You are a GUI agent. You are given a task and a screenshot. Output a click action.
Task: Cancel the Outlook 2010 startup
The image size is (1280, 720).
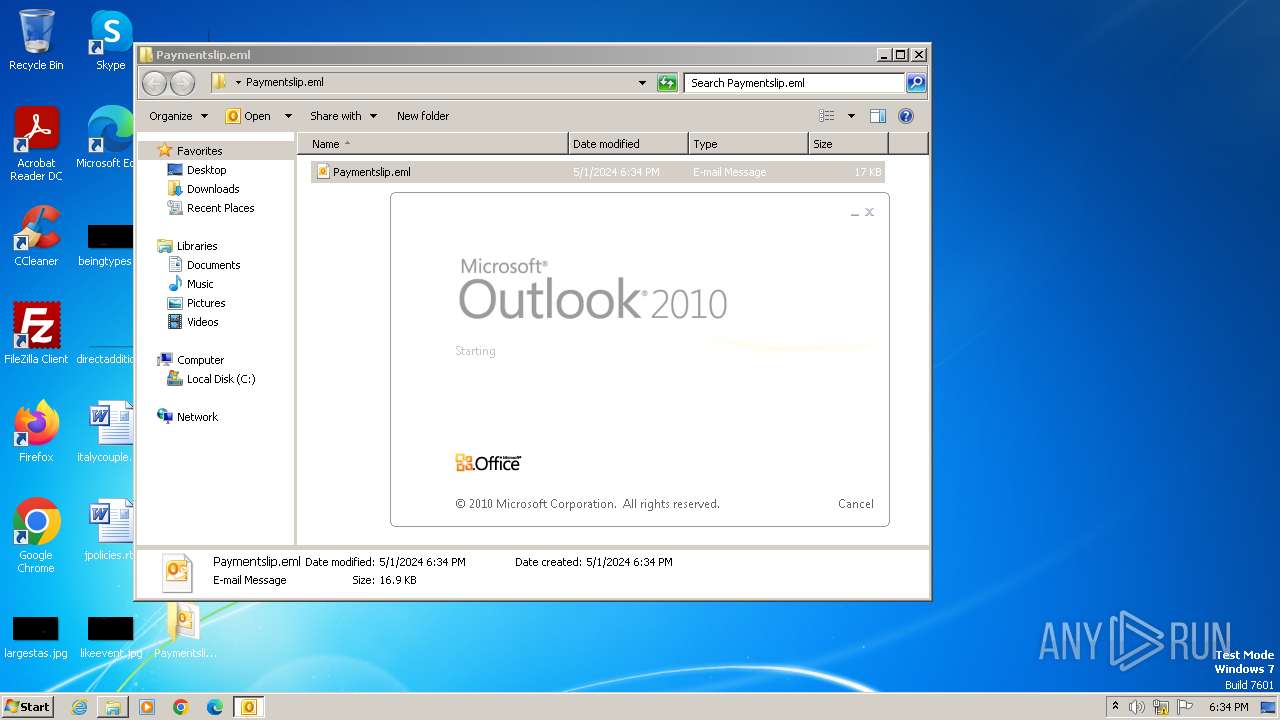[x=856, y=504]
